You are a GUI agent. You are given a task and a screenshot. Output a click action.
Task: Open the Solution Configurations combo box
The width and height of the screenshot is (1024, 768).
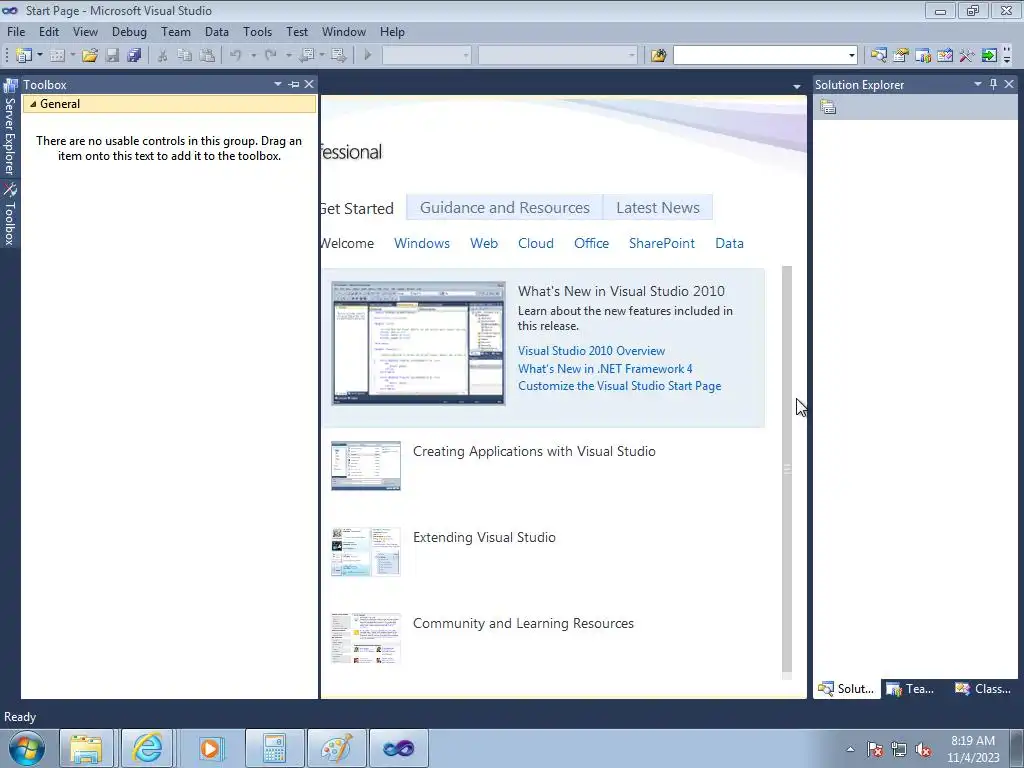tap(426, 56)
